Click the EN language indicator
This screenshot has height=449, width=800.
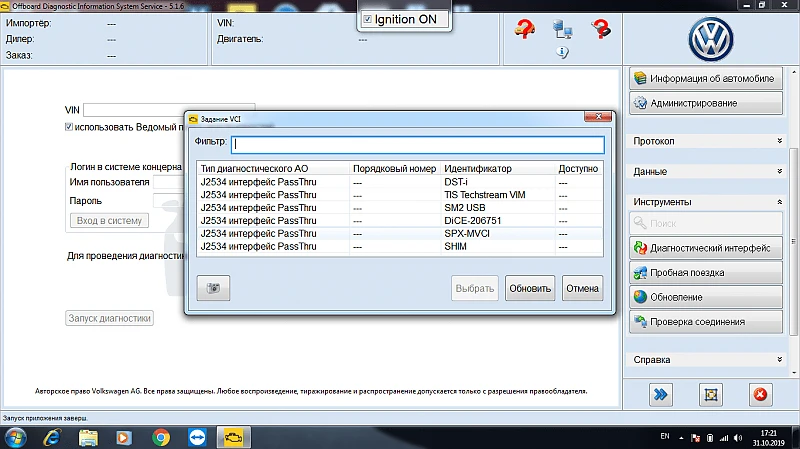(665, 436)
